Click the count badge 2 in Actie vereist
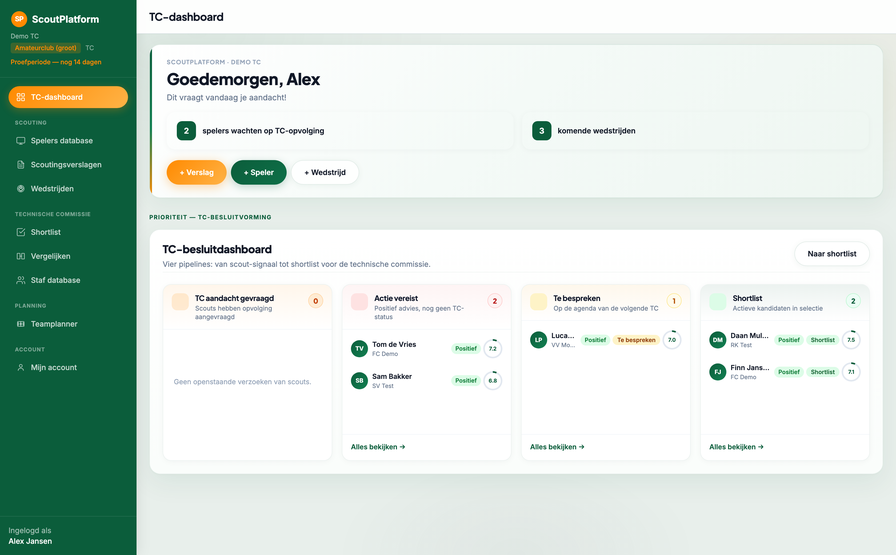Screen dimensions: 896x555 click(495, 301)
